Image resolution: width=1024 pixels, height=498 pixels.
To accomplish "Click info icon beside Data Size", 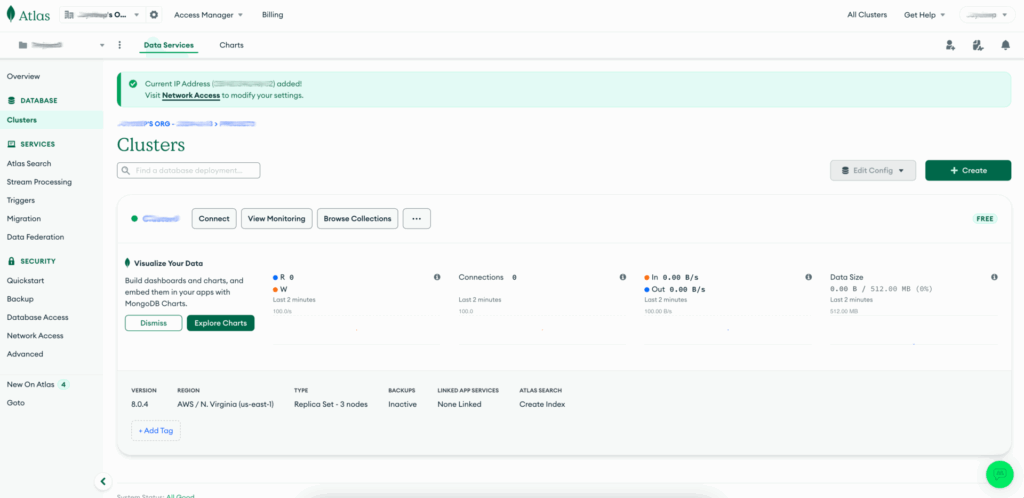I will (x=995, y=277).
